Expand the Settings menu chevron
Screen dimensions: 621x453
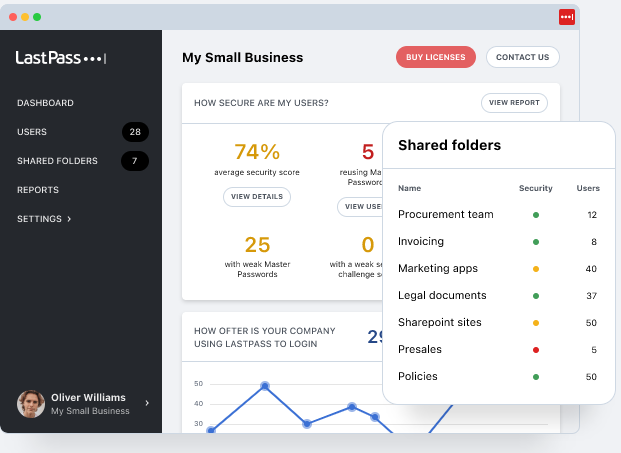tap(69, 219)
